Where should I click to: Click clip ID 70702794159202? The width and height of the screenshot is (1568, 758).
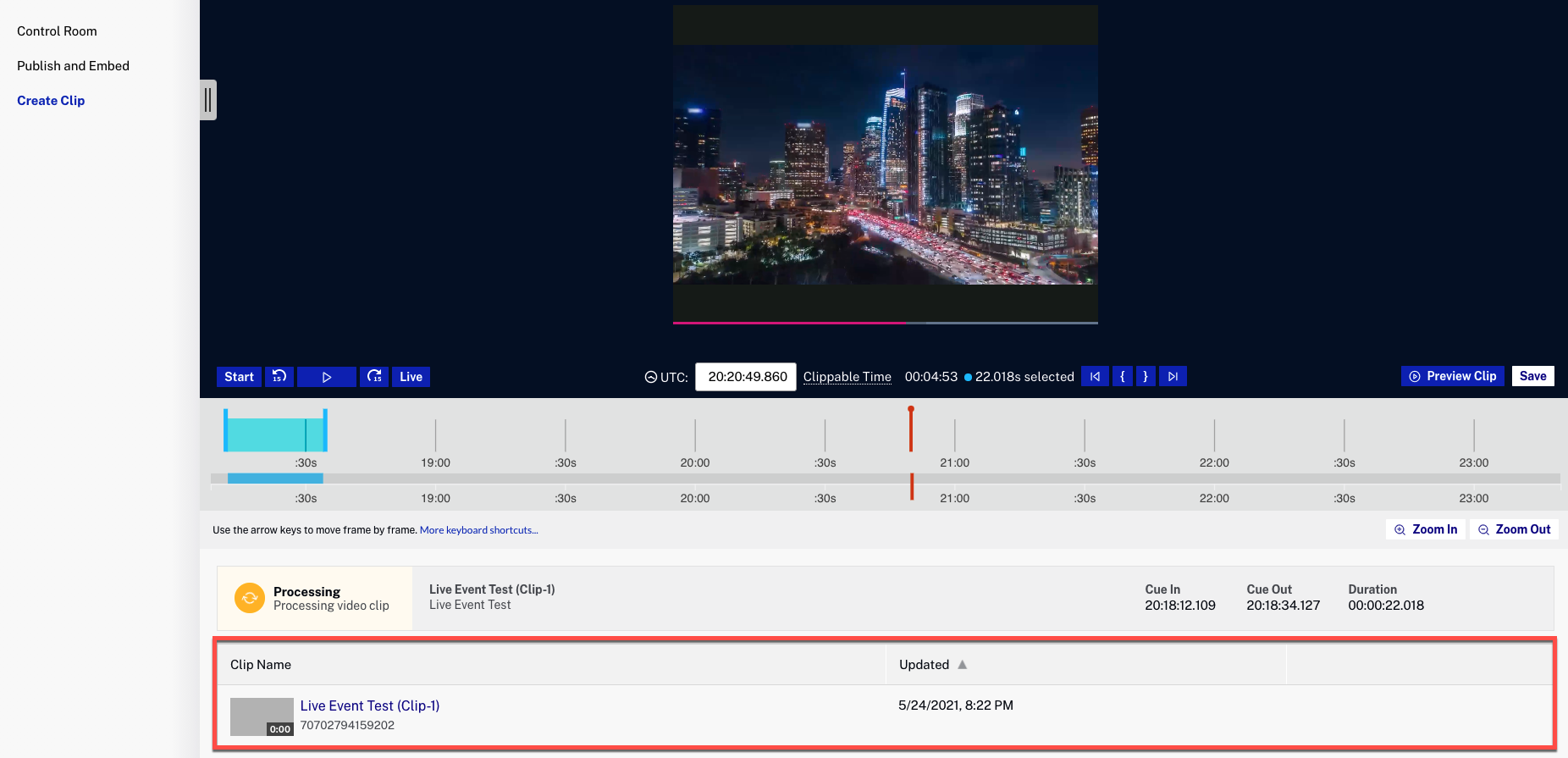347,725
